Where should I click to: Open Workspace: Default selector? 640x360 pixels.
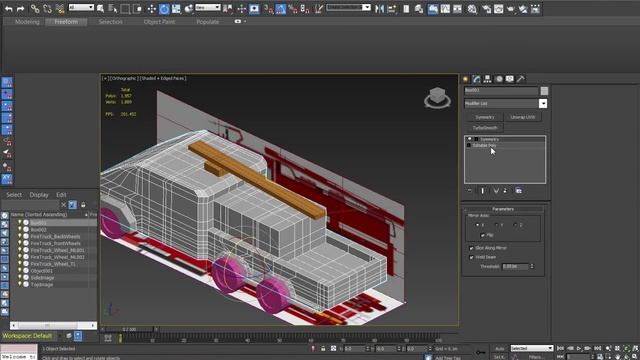click(x=28, y=336)
